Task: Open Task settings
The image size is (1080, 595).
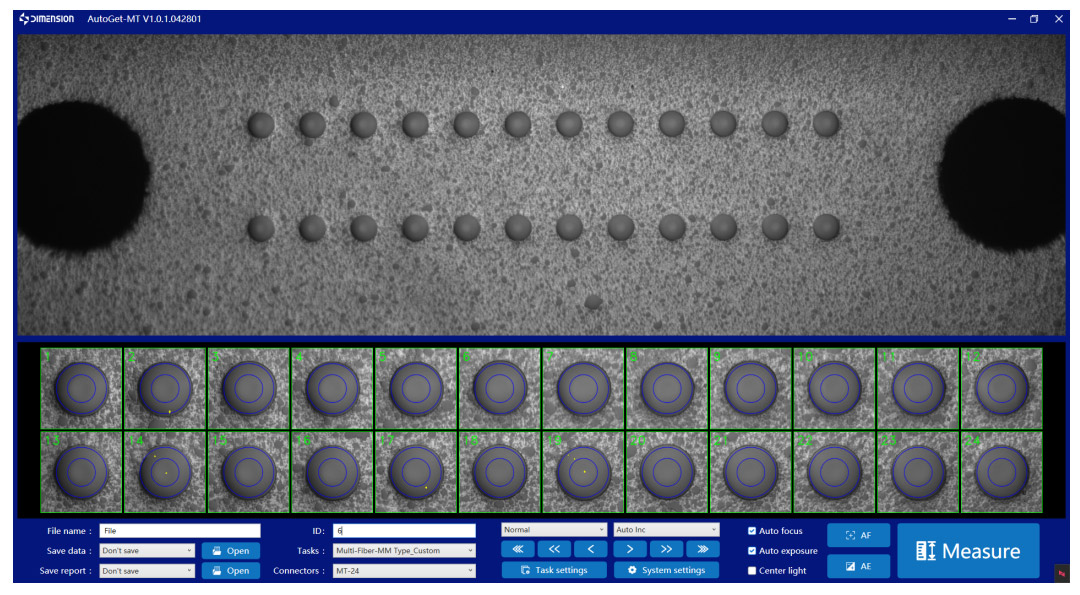Action: pos(554,570)
